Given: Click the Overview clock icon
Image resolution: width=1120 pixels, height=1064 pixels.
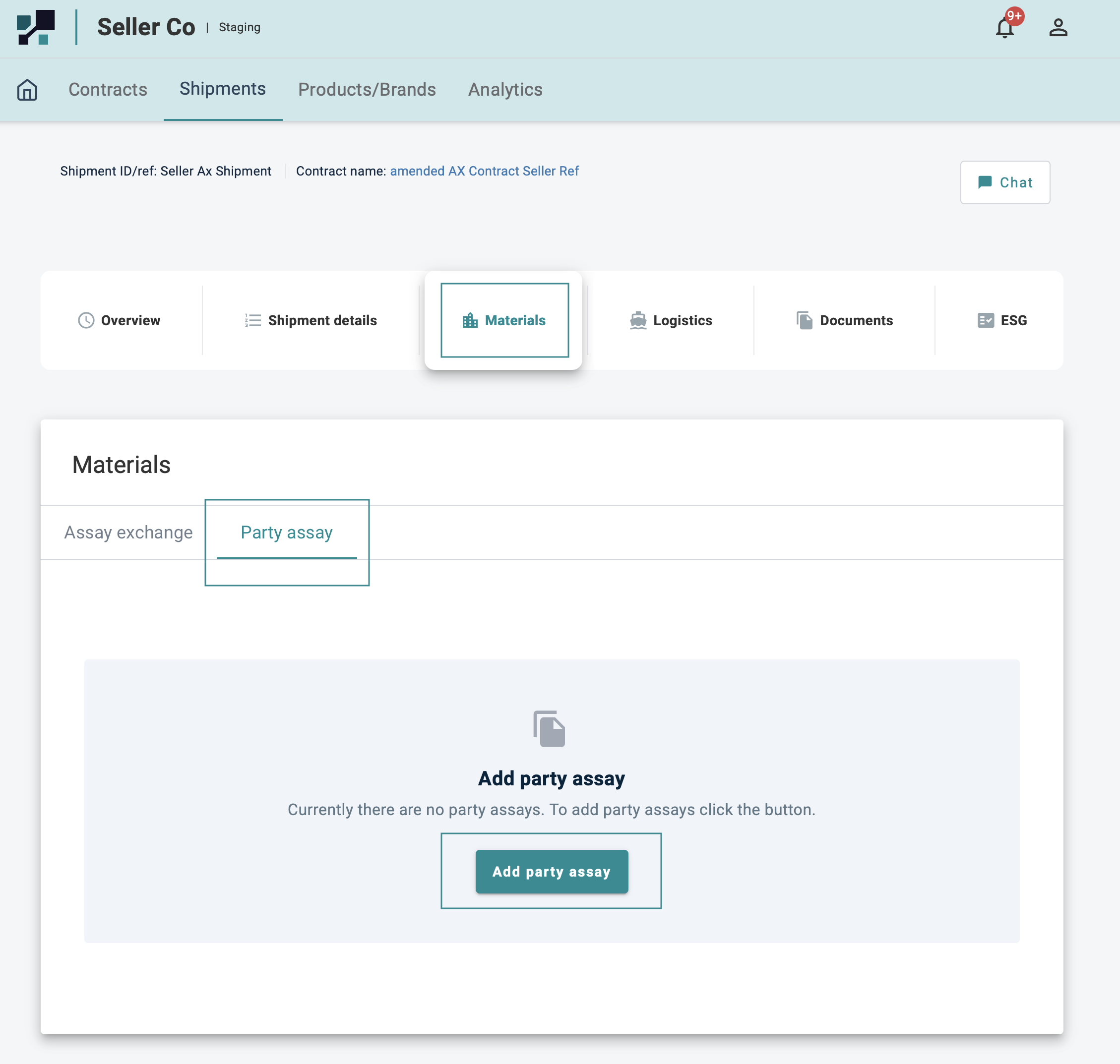Looking at the screenshot, I should pos(86,320).
